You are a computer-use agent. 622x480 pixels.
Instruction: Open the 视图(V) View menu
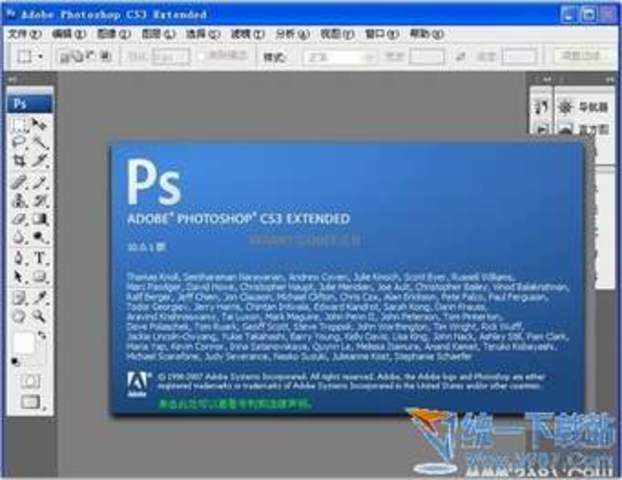pos(337,34)
